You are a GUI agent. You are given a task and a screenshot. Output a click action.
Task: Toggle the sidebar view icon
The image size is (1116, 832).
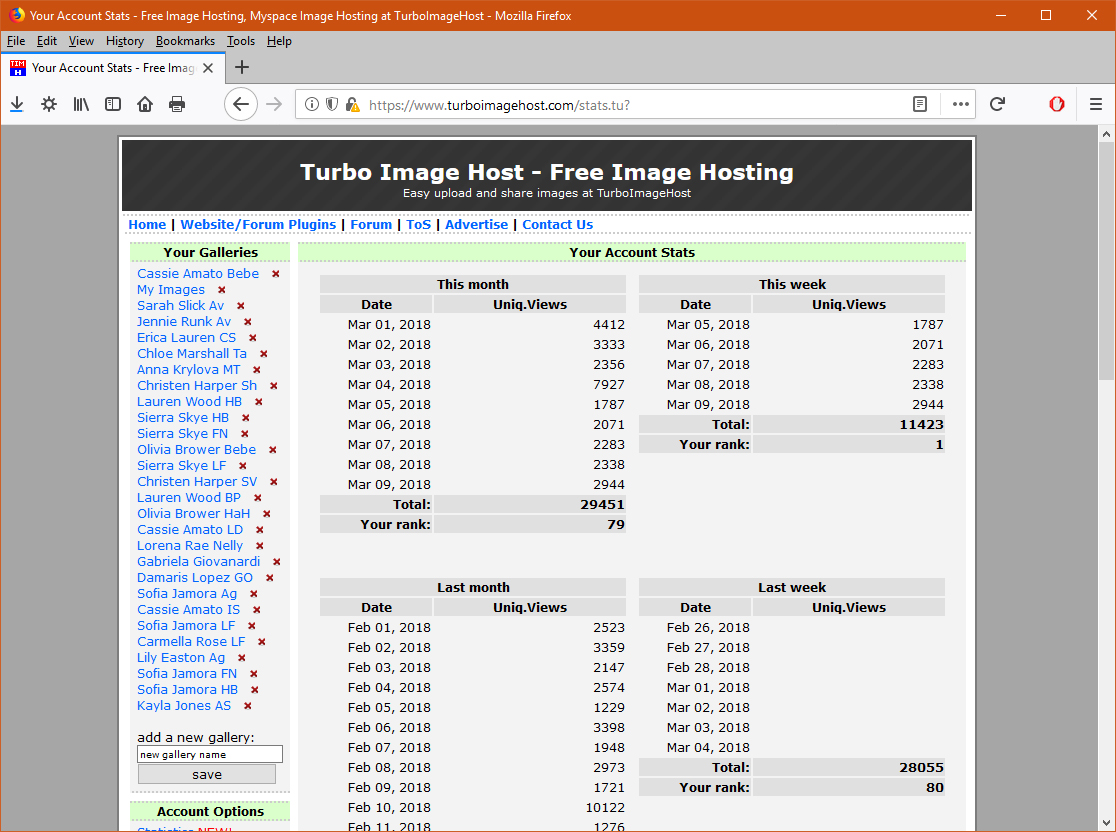[x=113, y=104]
